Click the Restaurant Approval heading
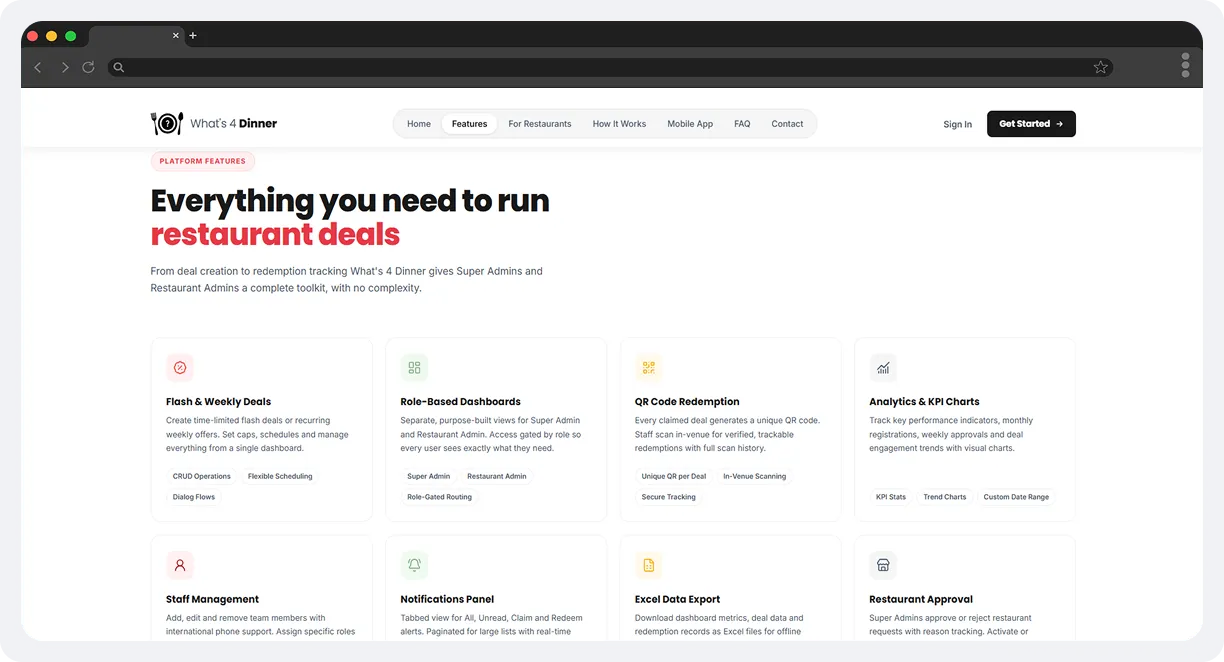The image size is (1224, 662). point(921,599)
